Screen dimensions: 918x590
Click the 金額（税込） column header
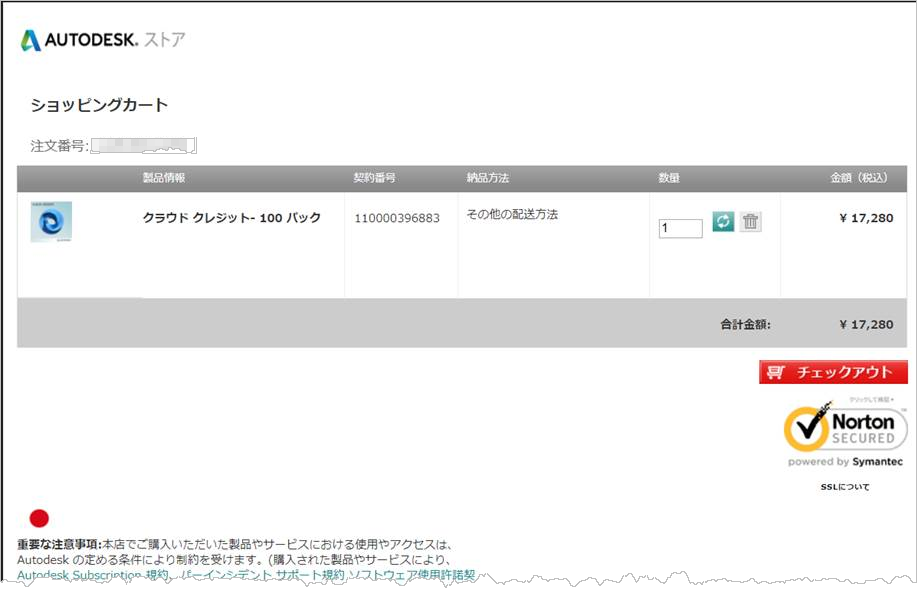coord(859,178)
